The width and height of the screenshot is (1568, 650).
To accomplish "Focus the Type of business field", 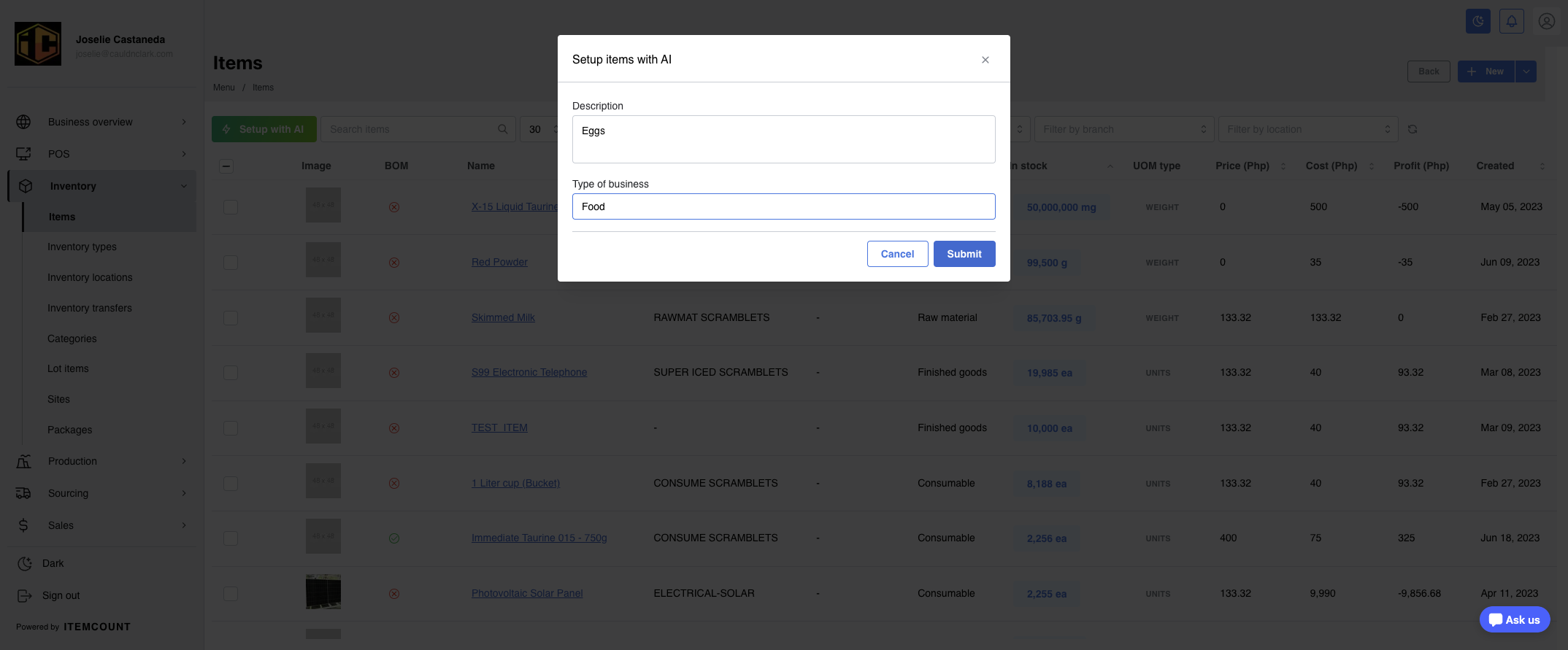I will point(783,206).
